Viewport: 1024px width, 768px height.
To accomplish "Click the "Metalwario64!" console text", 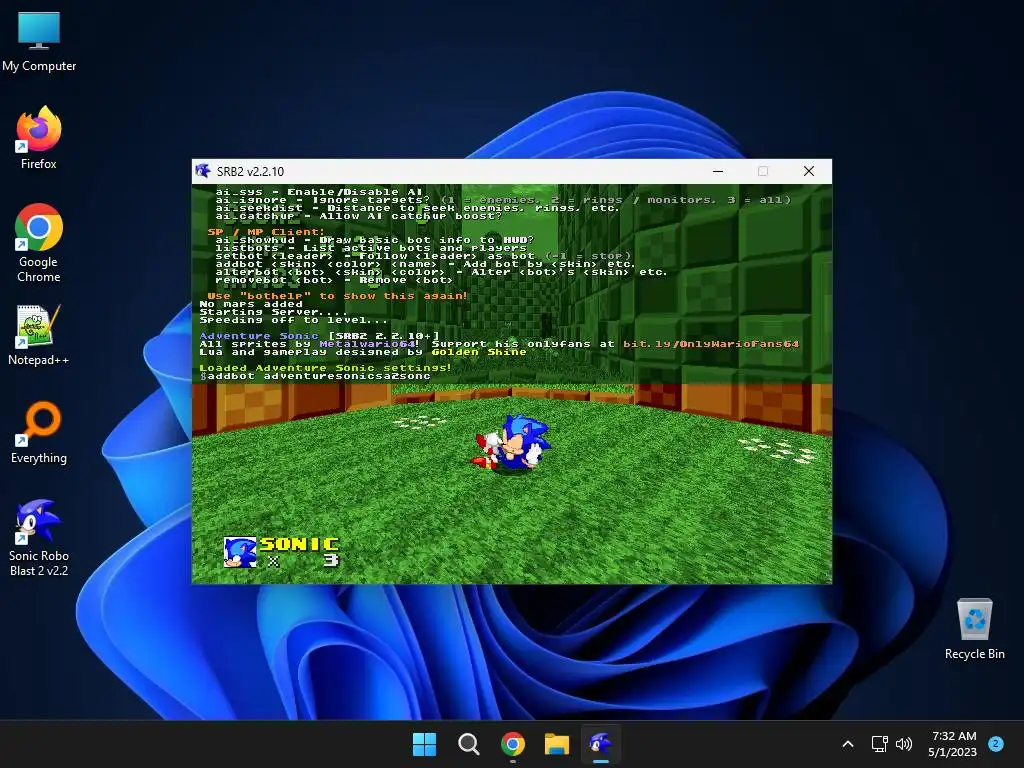I will 369,344.
